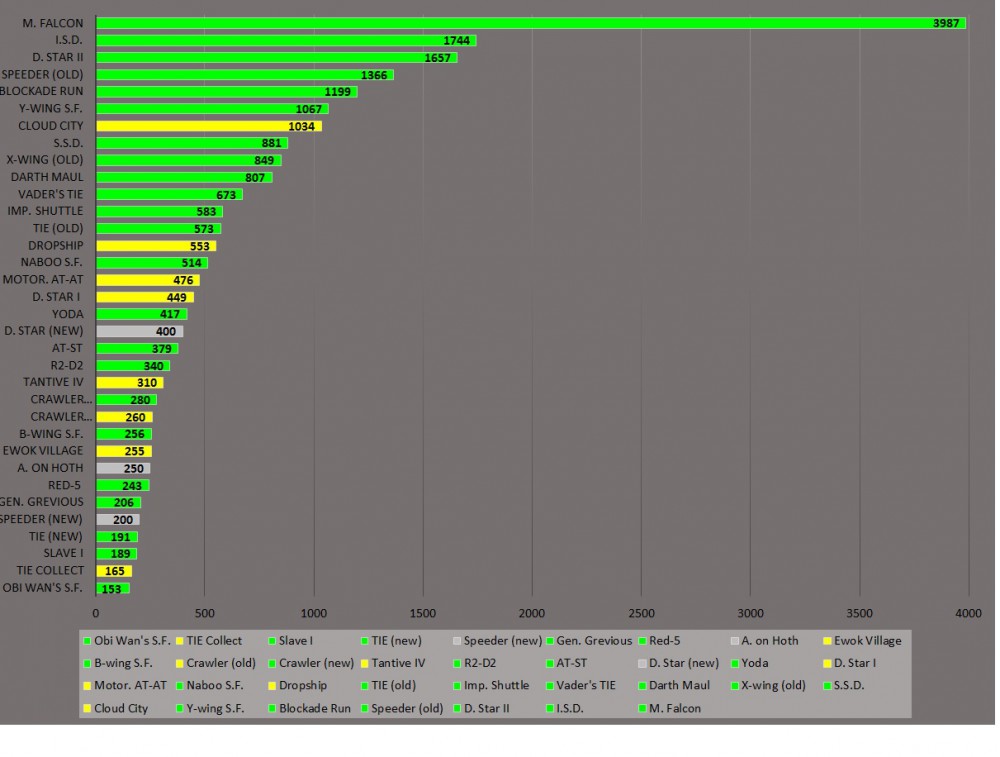Screen dimensions: 1000x757
Task: Select the Obi Wan's S.F. bar 153
Action: [x=112, y=588]
